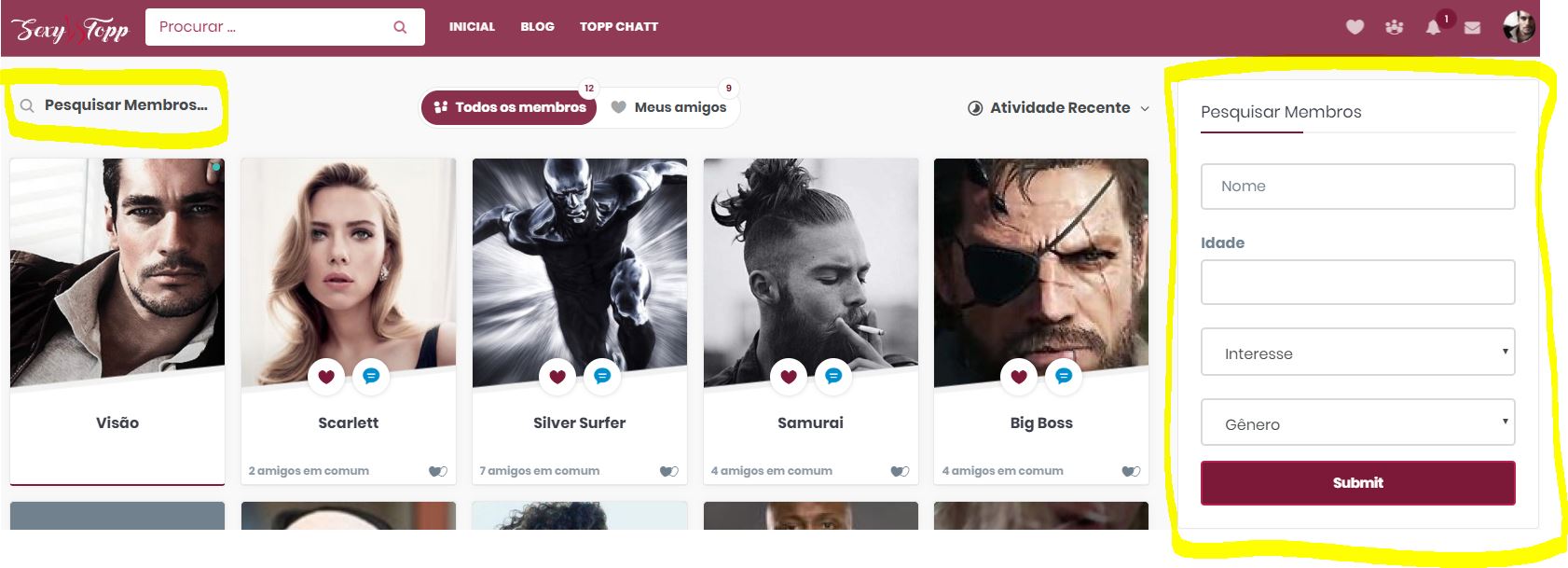Toggle friendship switch on Scarlett's card footer

pyautogui.click(x=437, y=471)
